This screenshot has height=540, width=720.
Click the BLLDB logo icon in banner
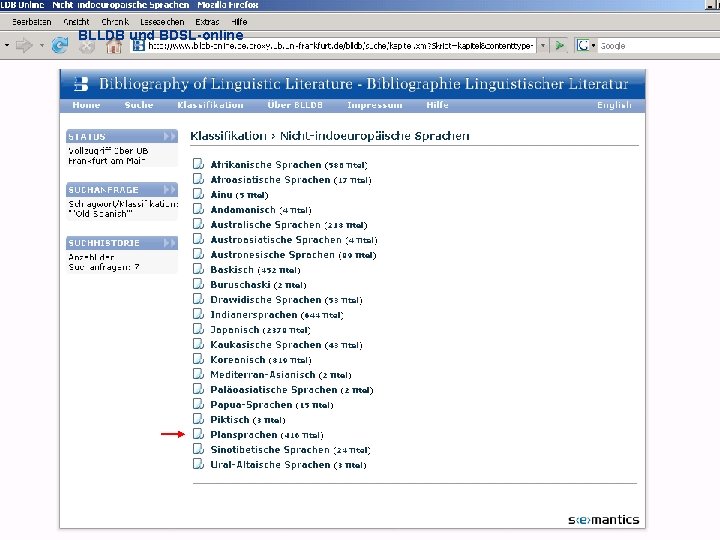pyautogui.click(x=81, y=84)
